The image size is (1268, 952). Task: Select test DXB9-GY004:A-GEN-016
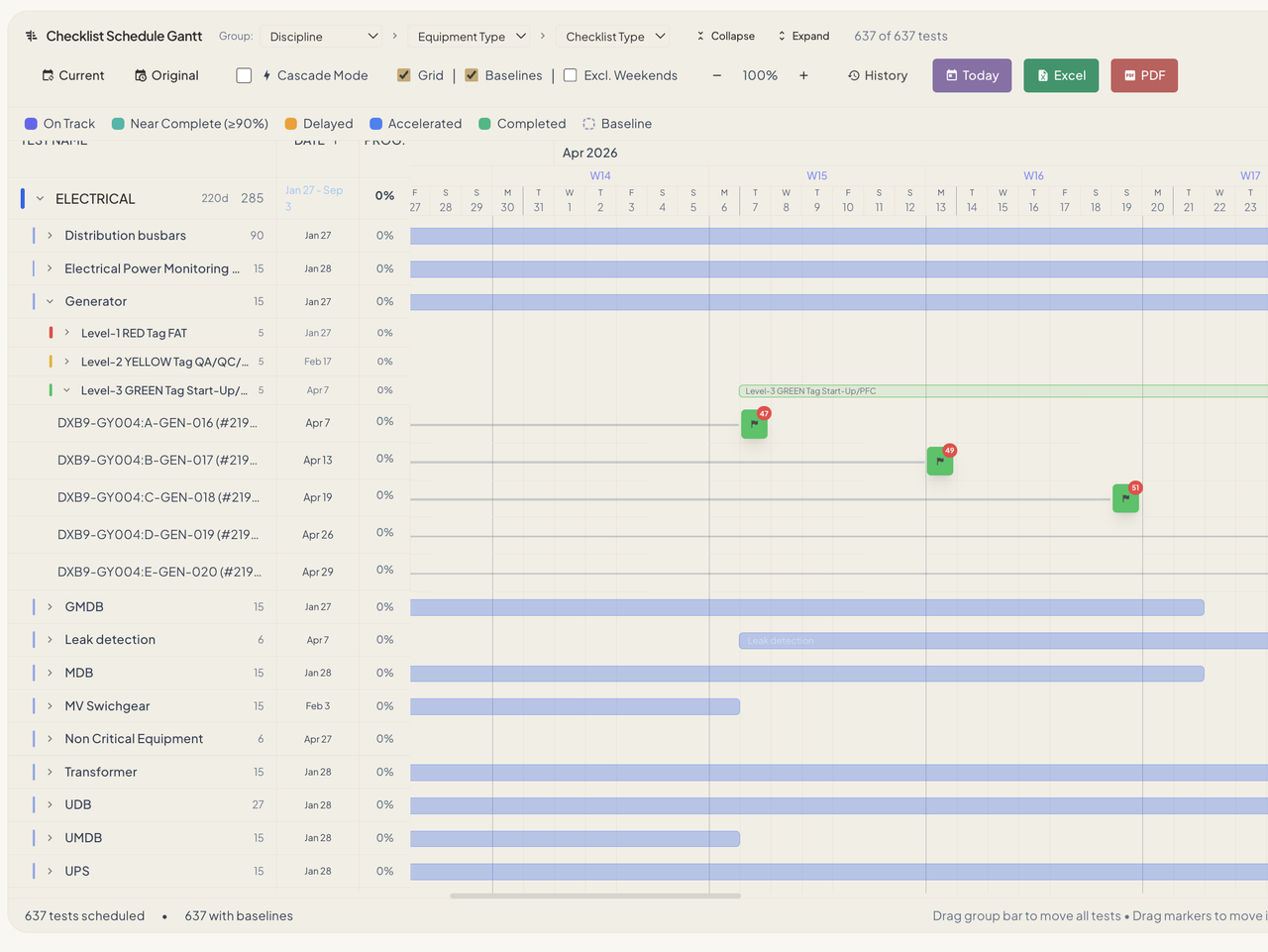[158, 423]
